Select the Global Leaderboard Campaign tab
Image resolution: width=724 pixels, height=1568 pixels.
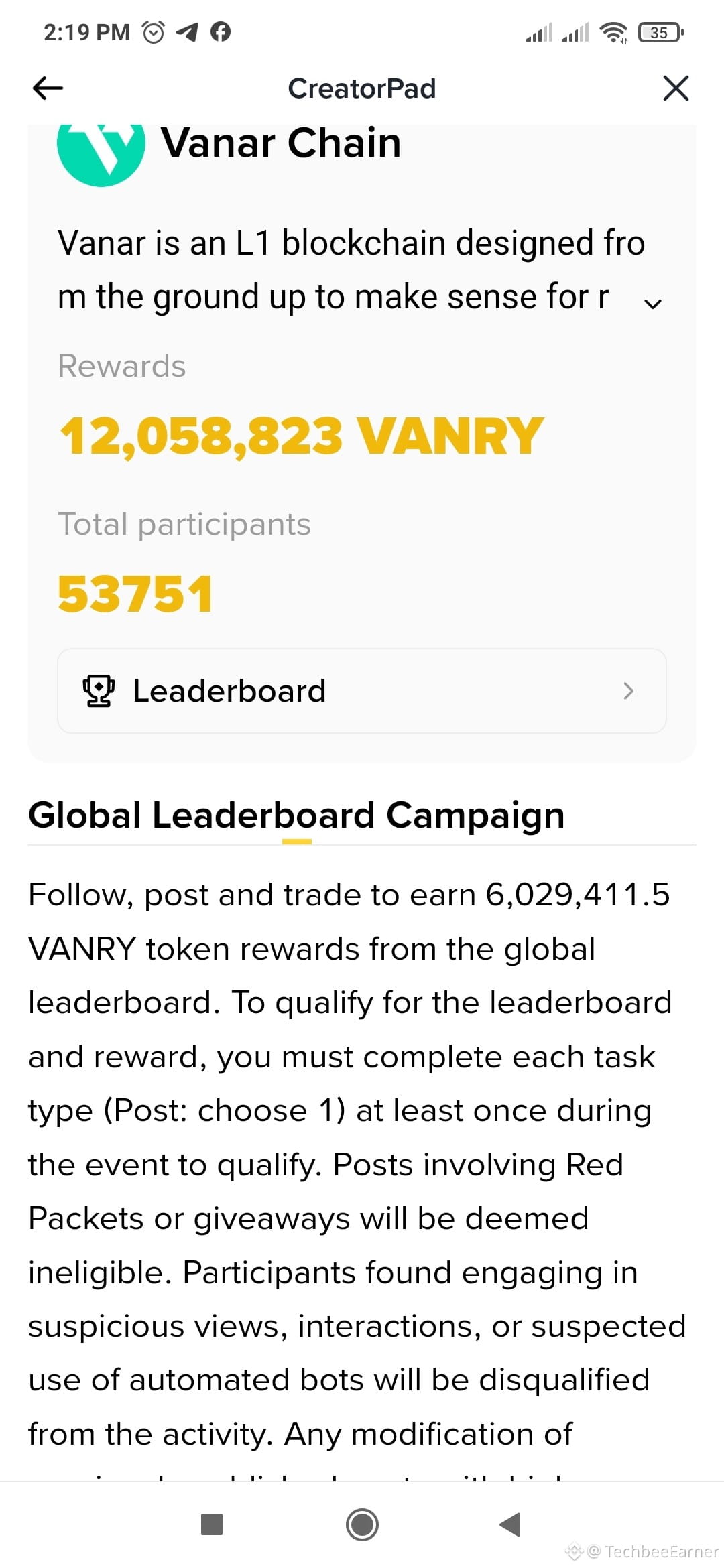[x=296, y=815]
